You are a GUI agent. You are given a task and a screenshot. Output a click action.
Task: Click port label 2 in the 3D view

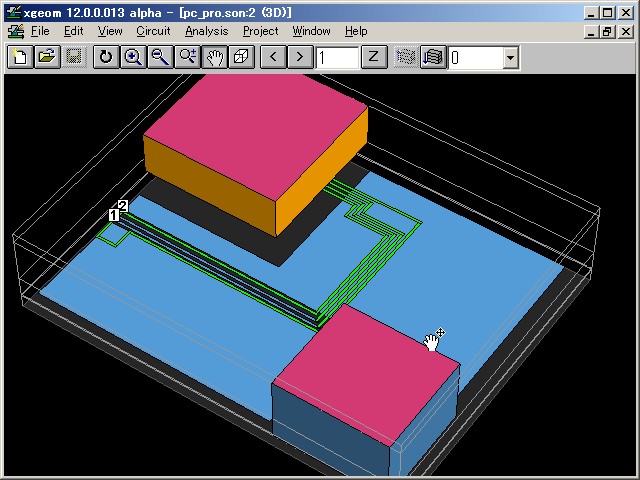123,206
